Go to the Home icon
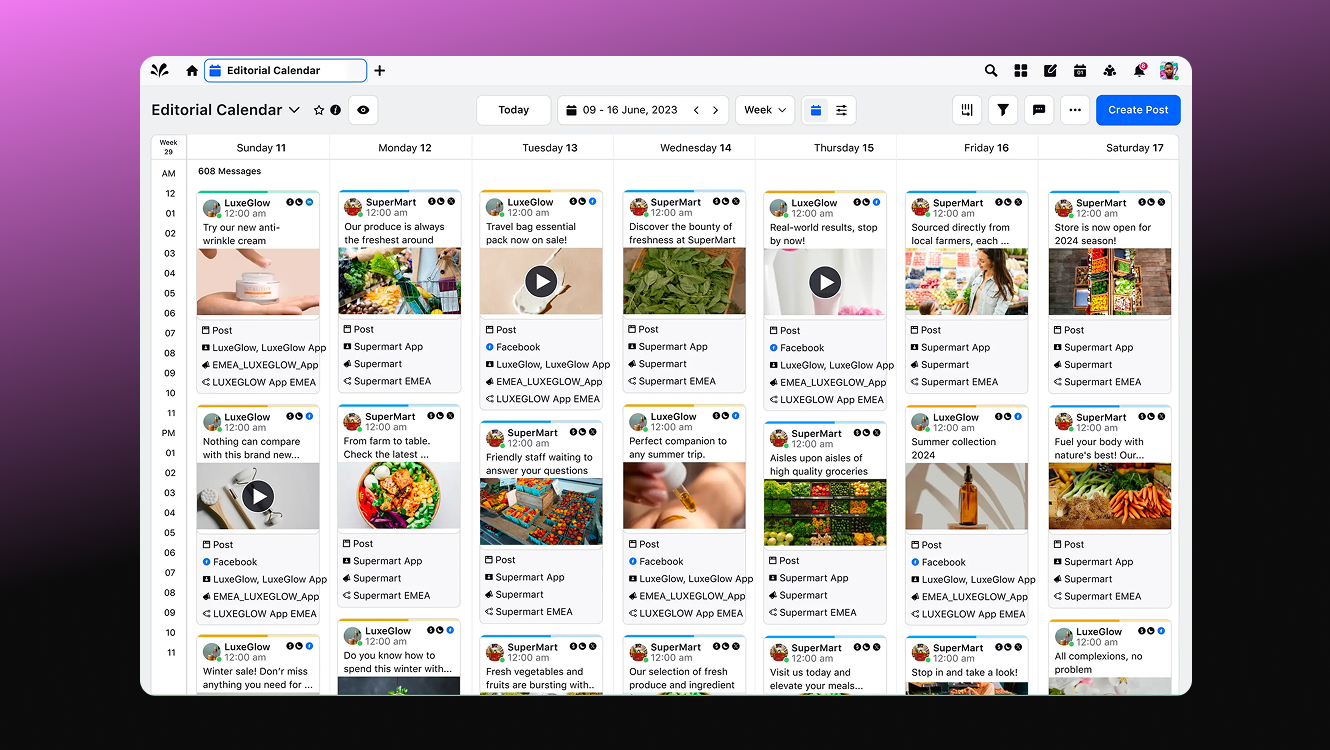This screenshot has width=1330, height=750. tap(192, 71)
